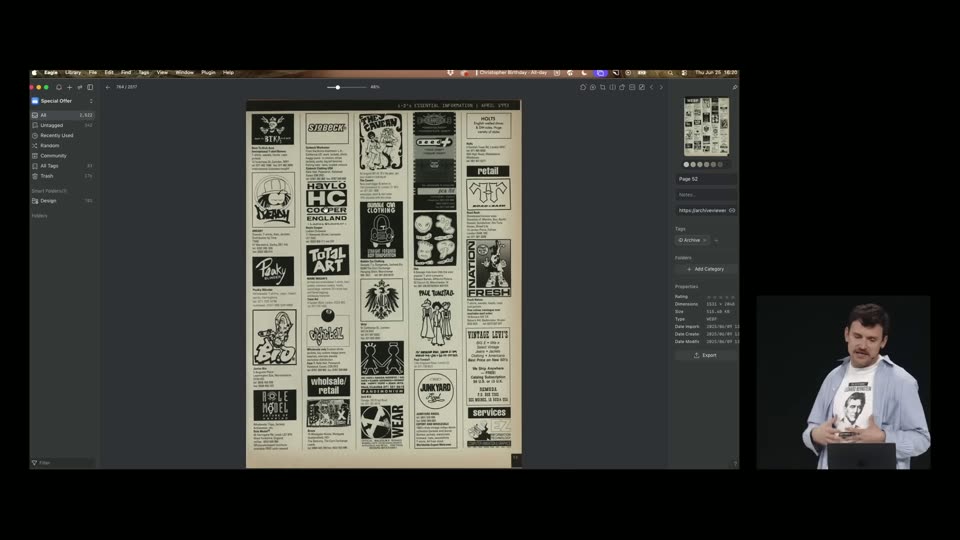Click the last dark color dot under thumbnail
This screenshot has width=960, height=540.
[x=727, y=164]
